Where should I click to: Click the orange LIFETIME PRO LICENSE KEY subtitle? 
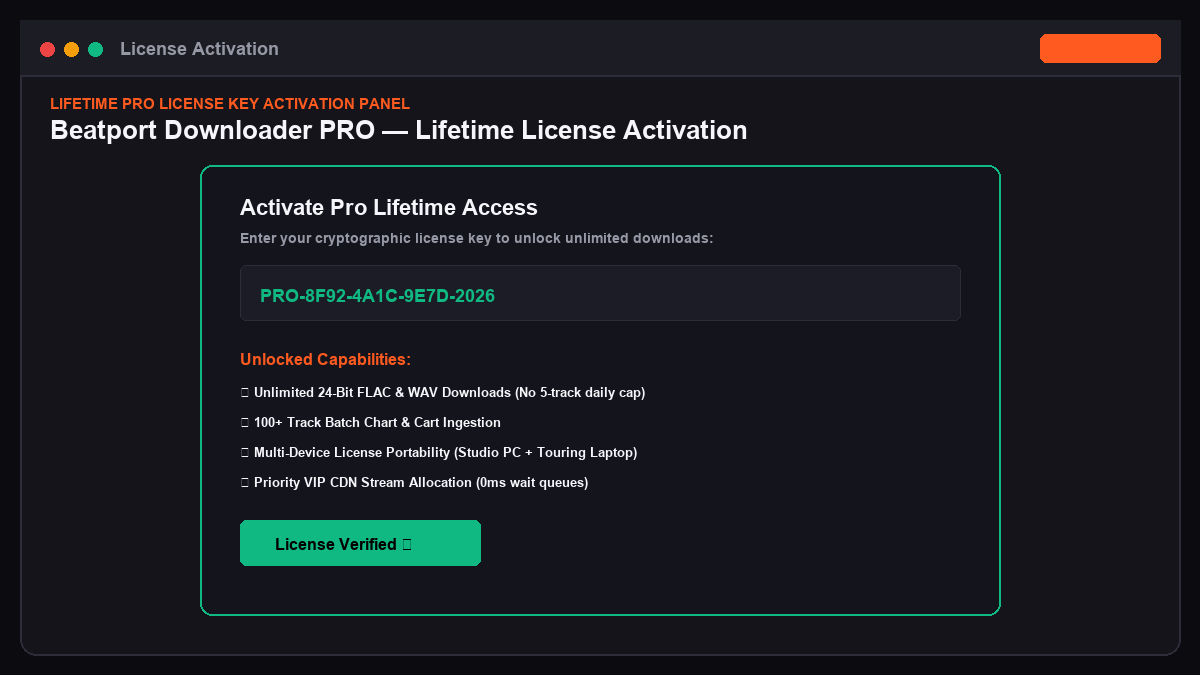point(230,103)
